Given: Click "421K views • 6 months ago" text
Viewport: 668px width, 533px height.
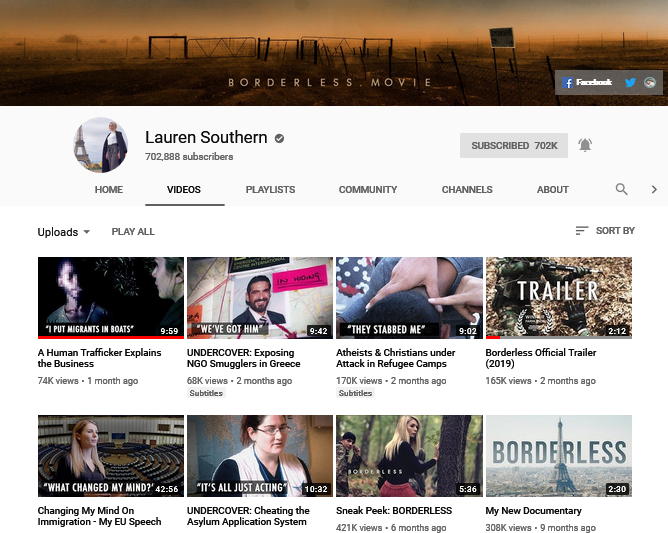Looking at the screenshot, I should click(x=391, y=527).
